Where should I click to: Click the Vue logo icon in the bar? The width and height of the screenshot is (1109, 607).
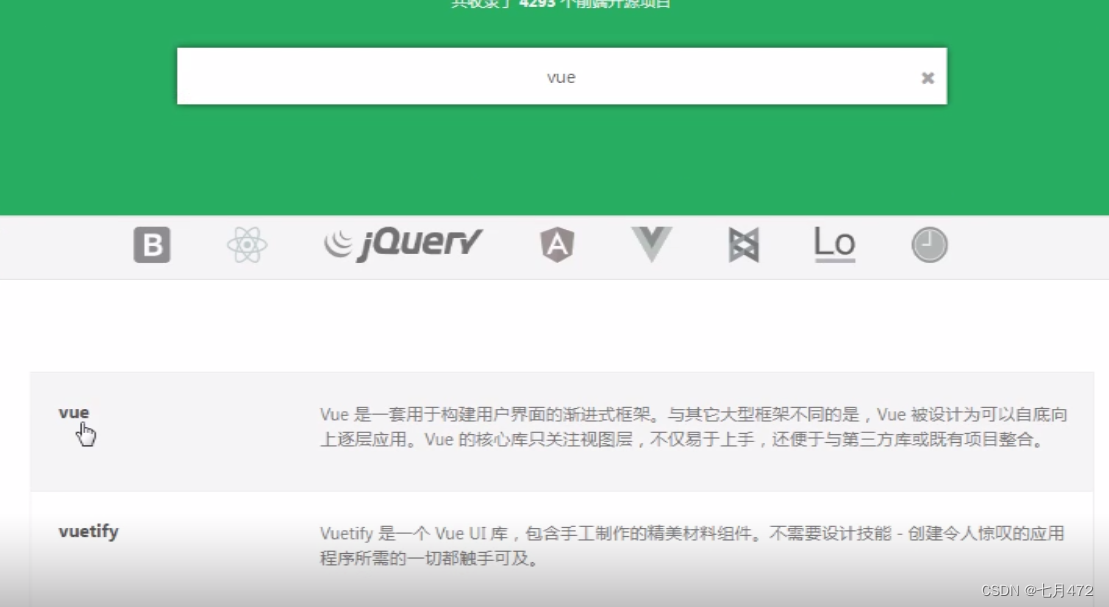[x=651, y=243]
